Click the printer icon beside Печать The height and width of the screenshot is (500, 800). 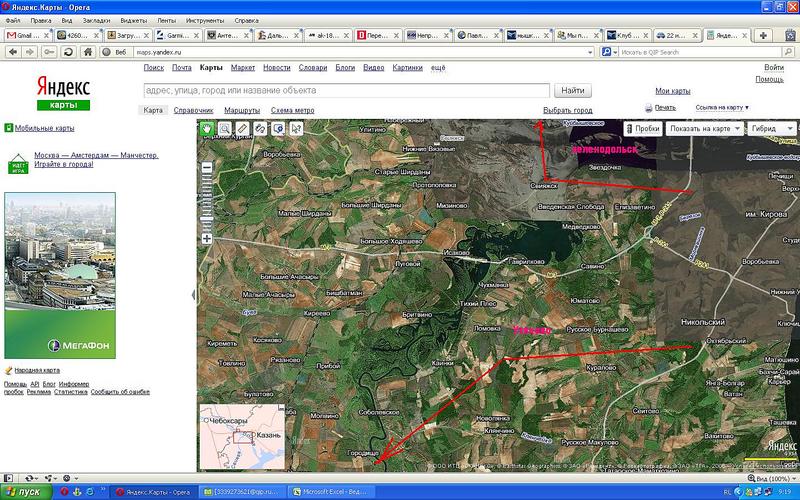(x=648, y=108)
